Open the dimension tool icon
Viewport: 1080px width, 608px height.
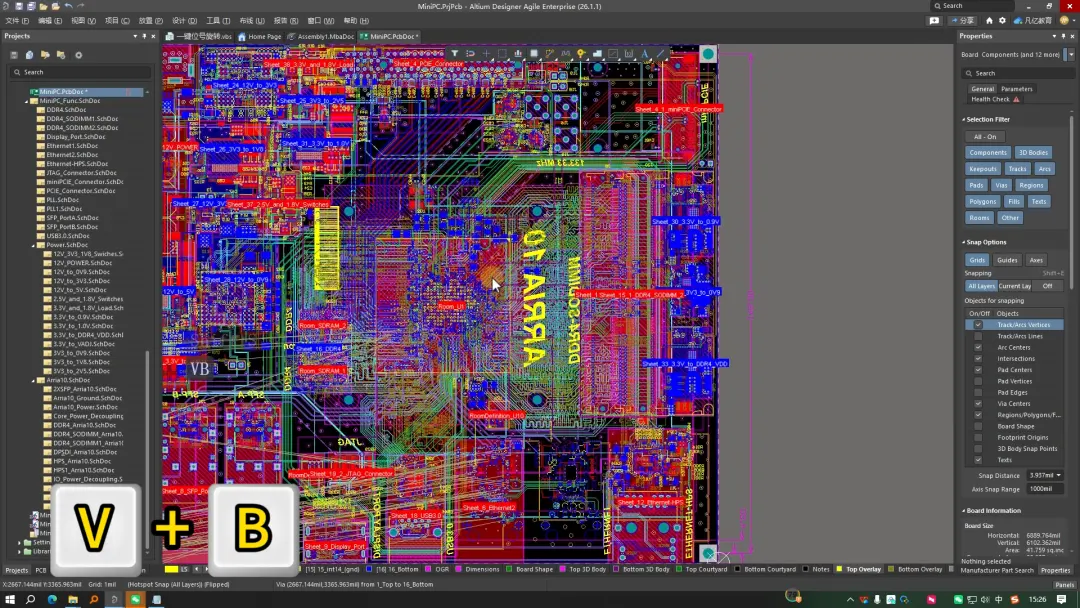(x=629, y=54)
